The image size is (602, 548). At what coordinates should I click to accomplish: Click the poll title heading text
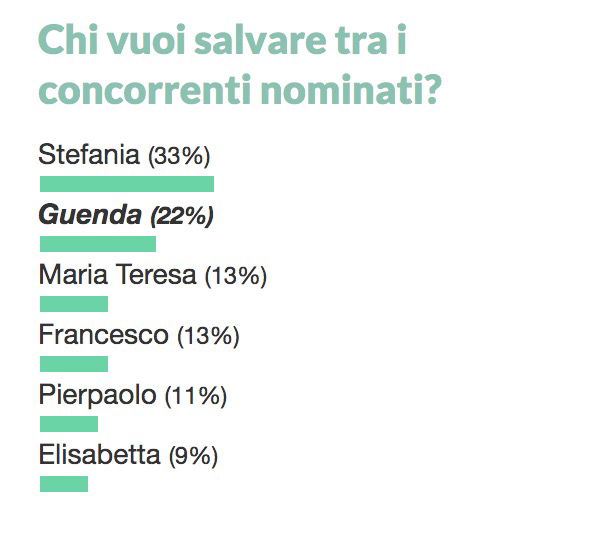click(240, 64)
